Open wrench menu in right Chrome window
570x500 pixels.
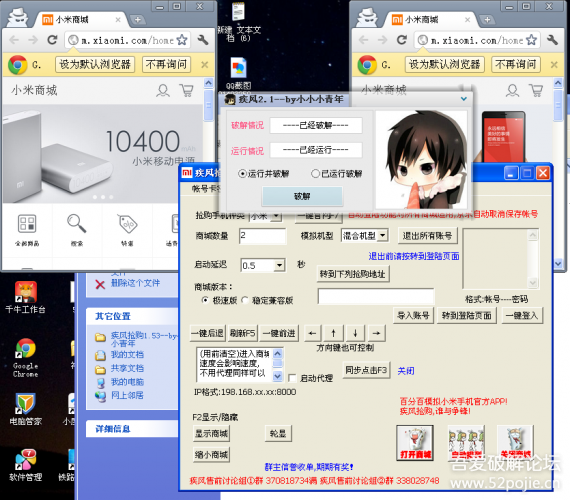tap(553, 40)
